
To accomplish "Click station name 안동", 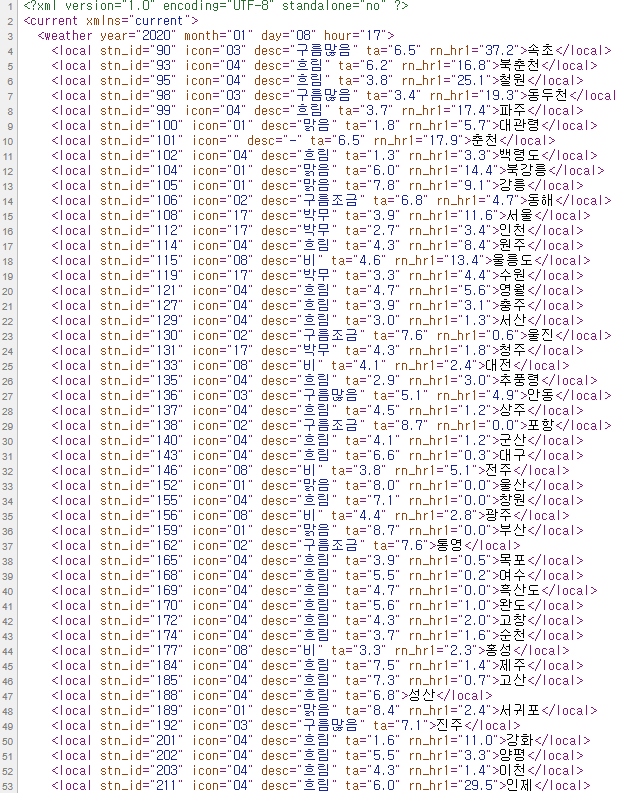I will (541, 395).
